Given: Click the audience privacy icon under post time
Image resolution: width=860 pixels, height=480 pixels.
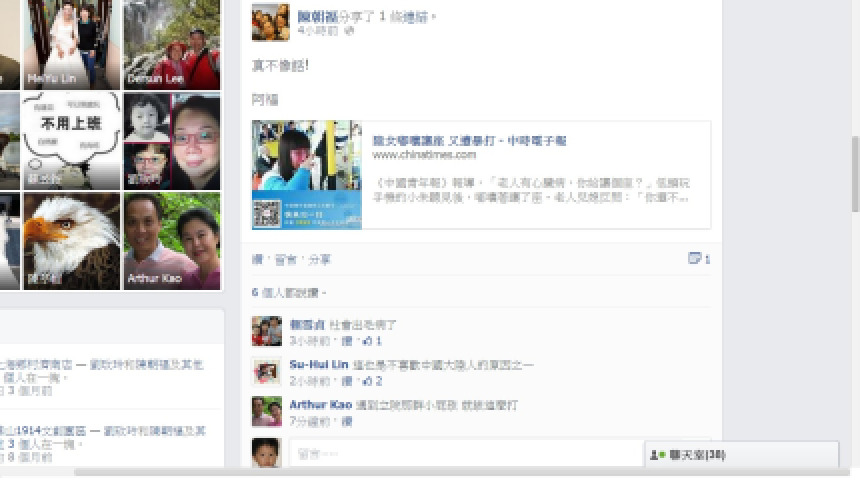Looking at the screenshot, I should pos(349,31).
